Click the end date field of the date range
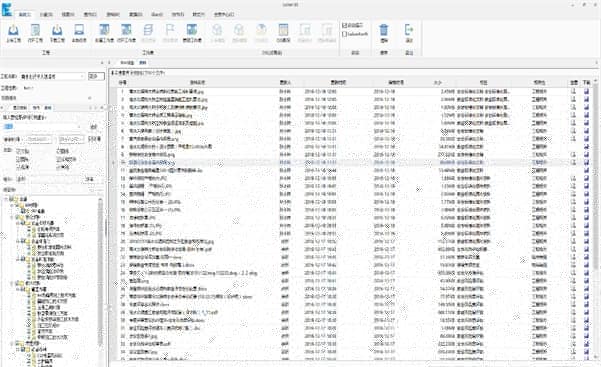Screen dimensions: 601x367 [x=71, y=139]
